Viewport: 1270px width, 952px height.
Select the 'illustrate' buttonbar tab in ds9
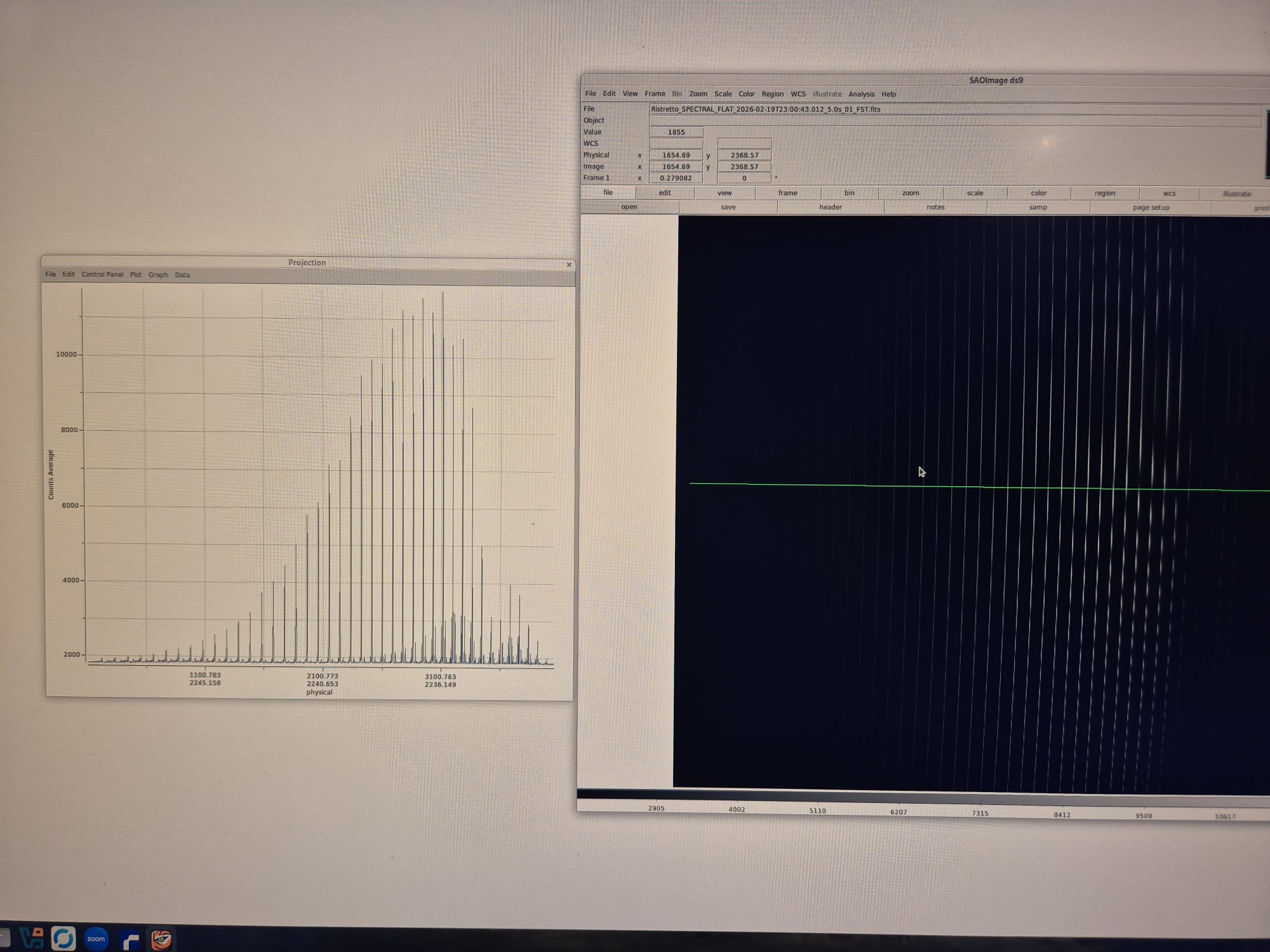coord(1236,194)
